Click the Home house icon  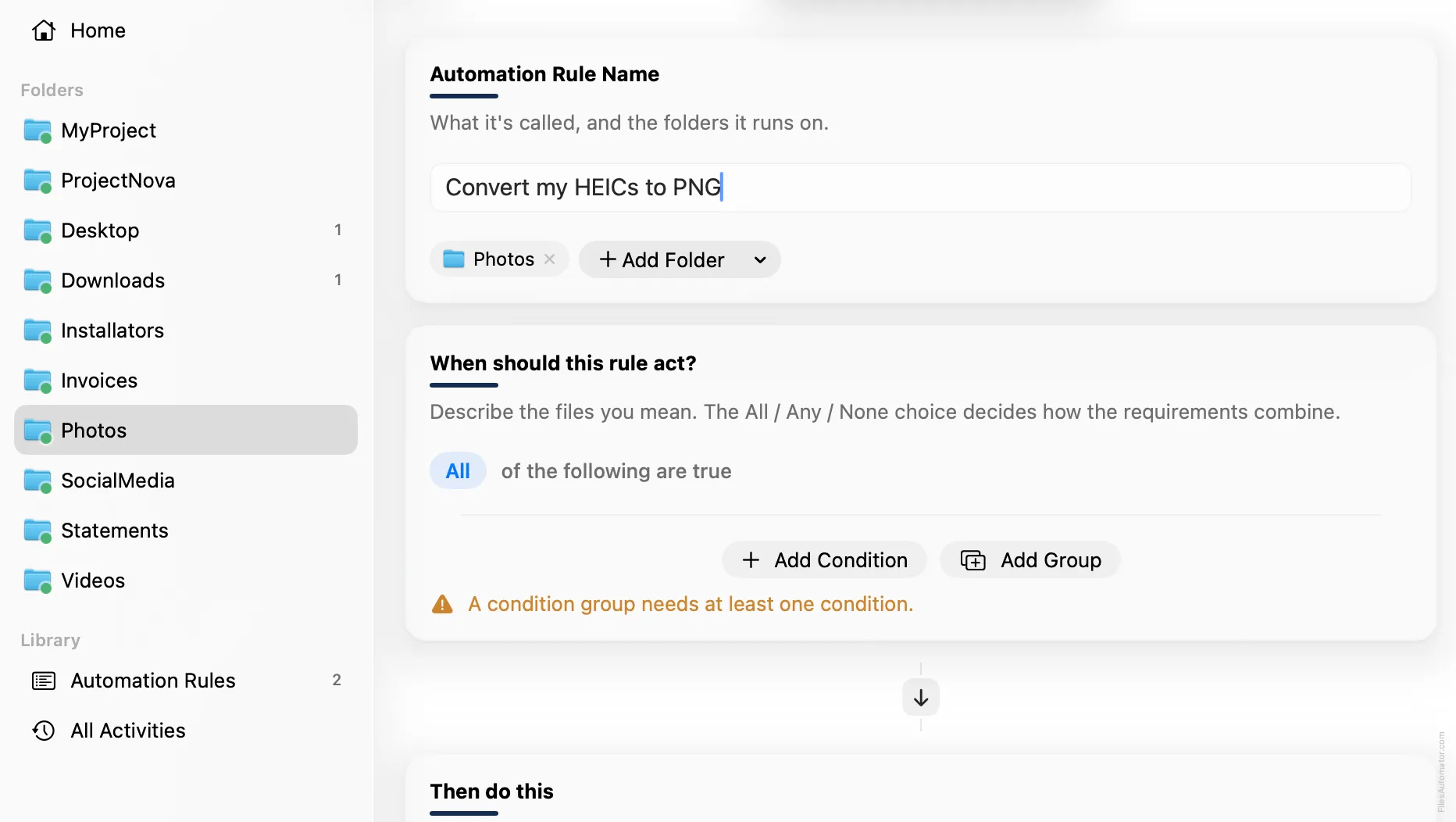[x=44, y=30]
